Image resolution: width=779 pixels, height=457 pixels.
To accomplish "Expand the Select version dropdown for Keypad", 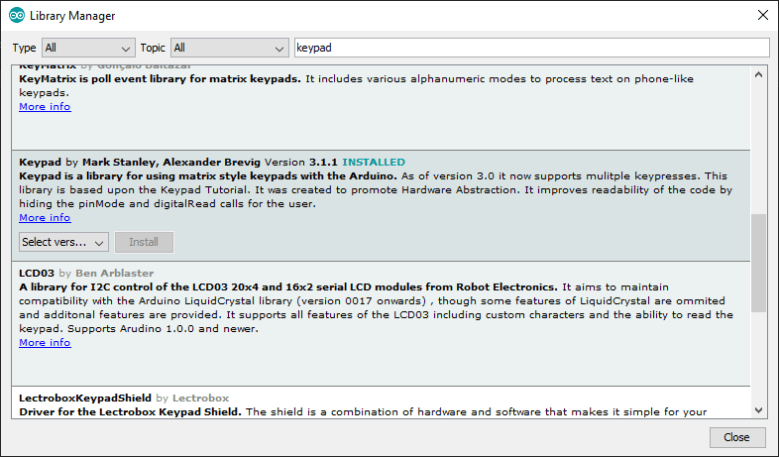I will [x=64, y=242].
